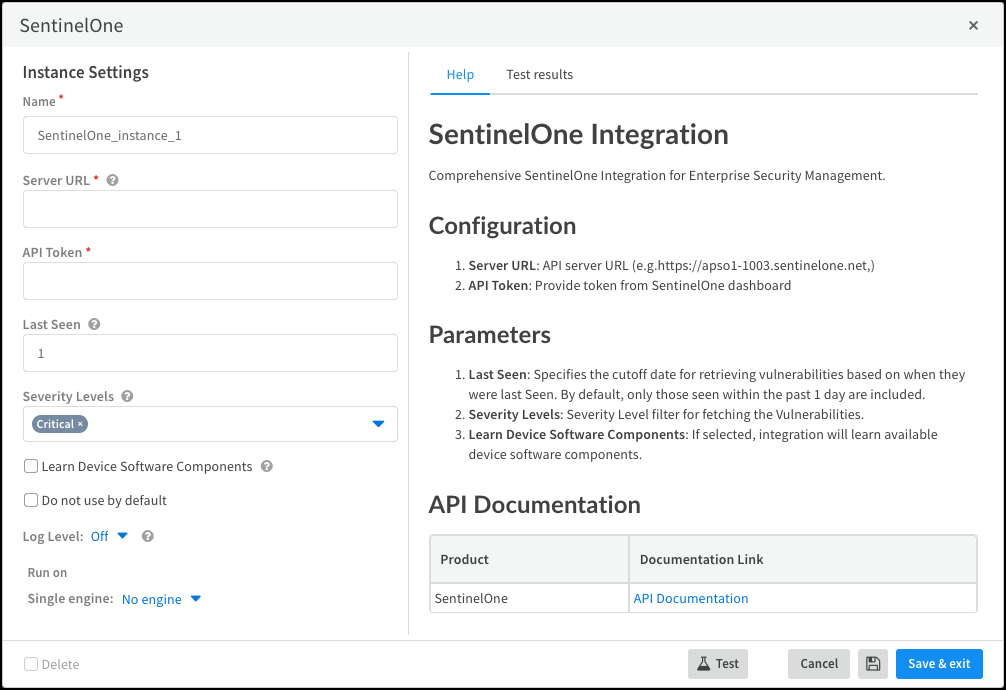The image size is (1006, 690).
Task: Click the Test button with flask icon
Action: 717,664
